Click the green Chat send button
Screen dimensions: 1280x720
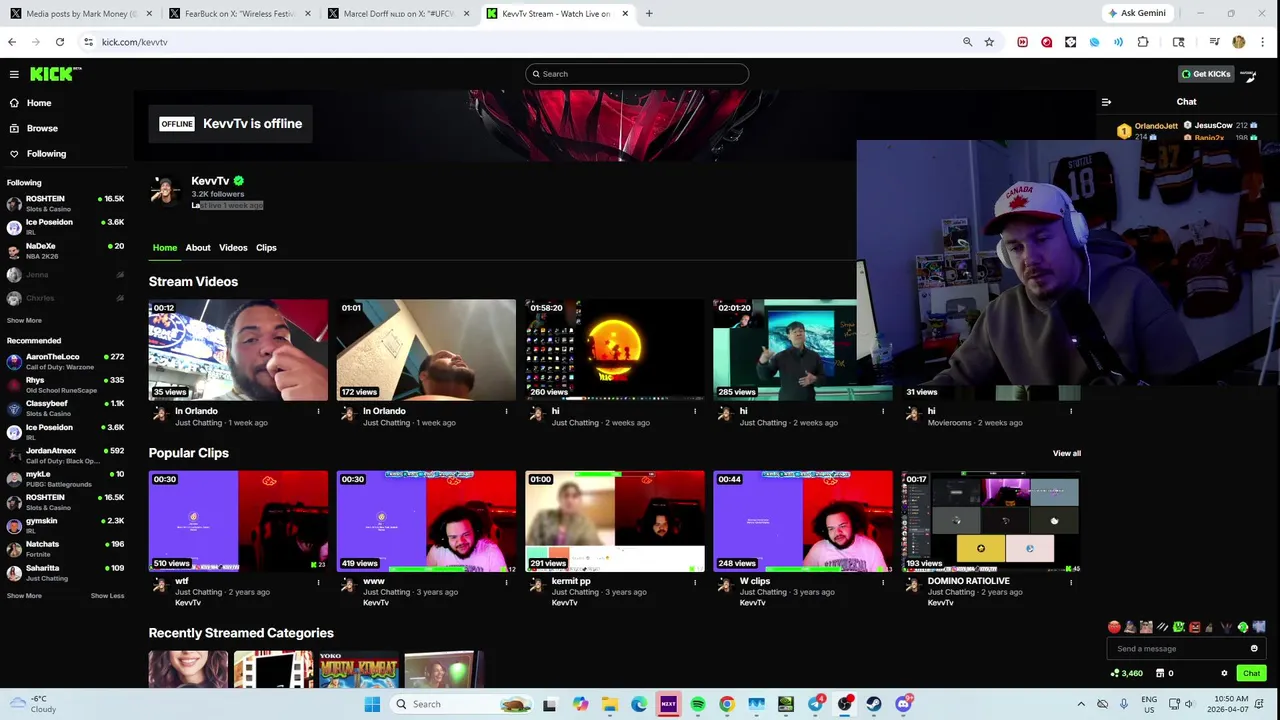1251,673
